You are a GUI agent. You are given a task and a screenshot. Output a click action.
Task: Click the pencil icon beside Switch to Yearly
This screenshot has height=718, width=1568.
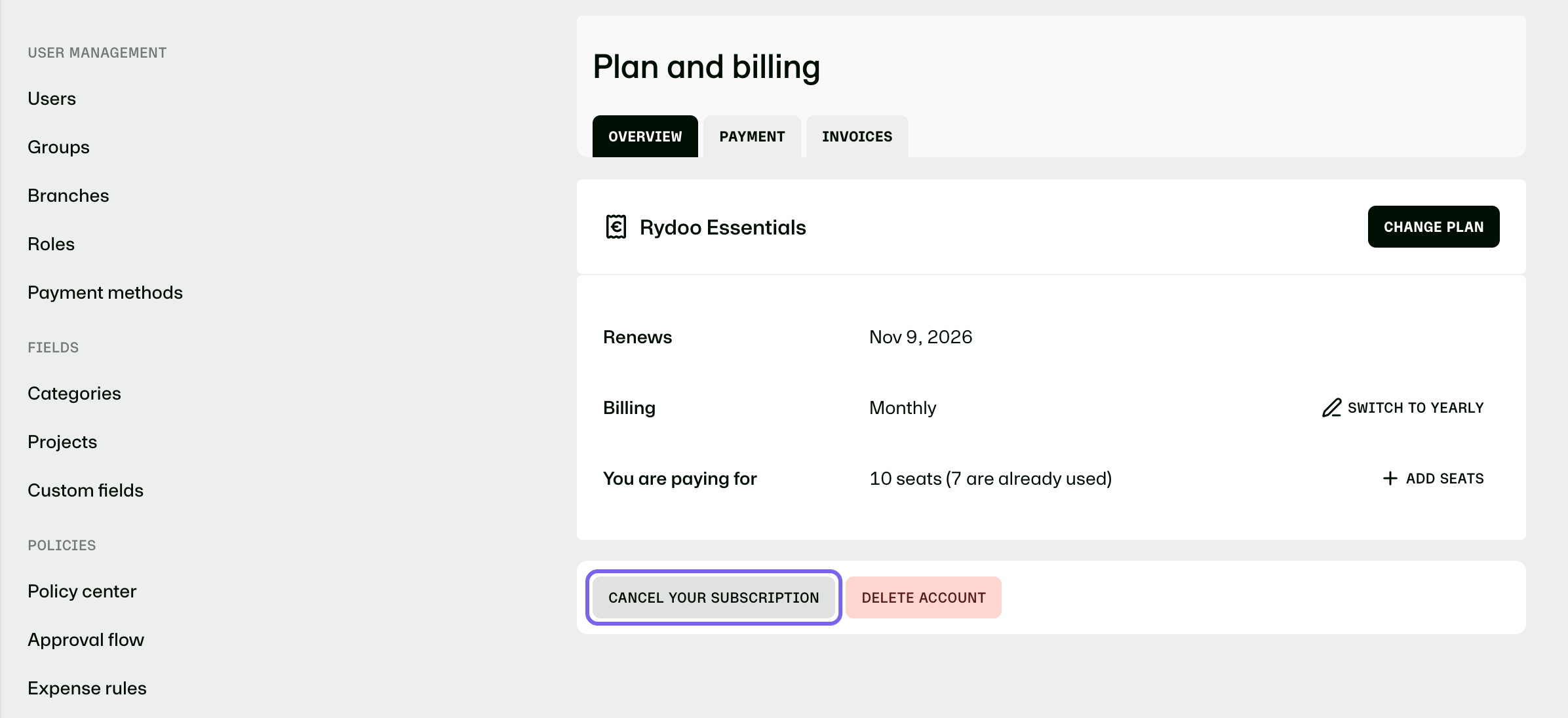tap(1331, 407)
